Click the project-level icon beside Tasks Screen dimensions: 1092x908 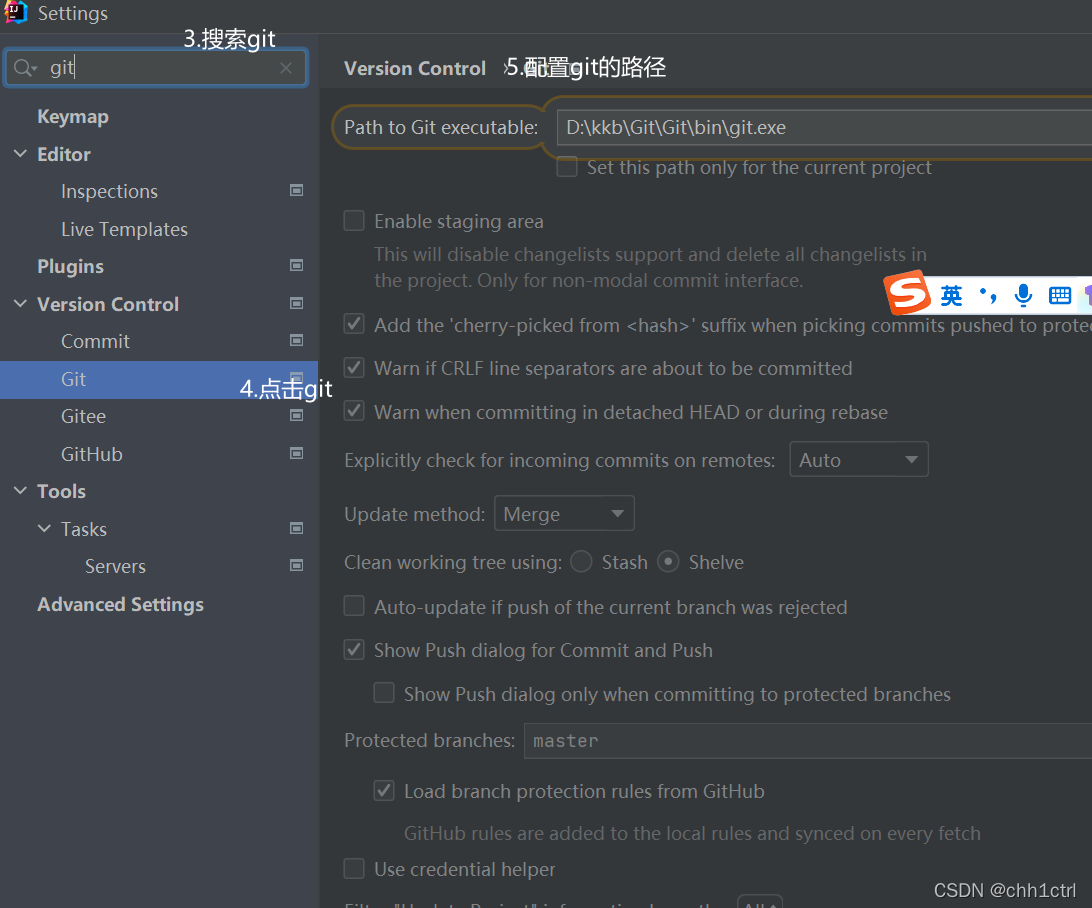pyautogui.click(x=296, y=529)
